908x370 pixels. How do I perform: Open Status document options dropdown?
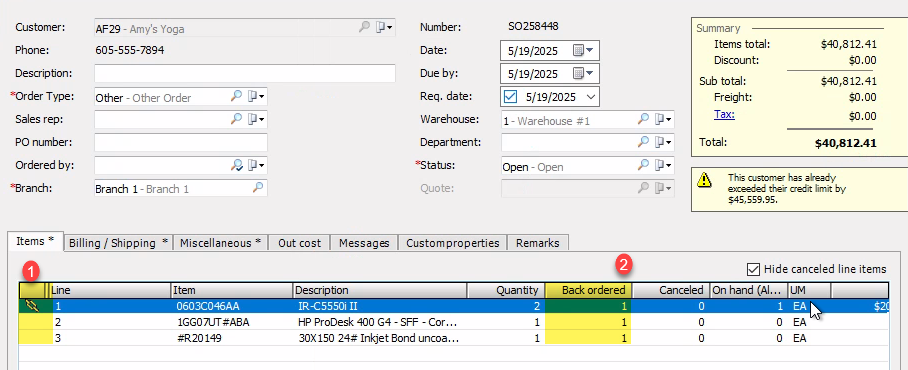pyautogui.click(x=664, y=166)
